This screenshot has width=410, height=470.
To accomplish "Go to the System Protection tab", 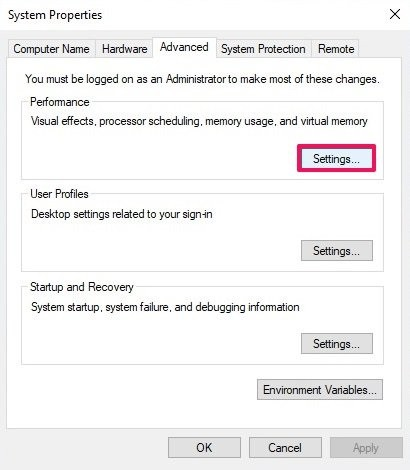I will [263, 49].
